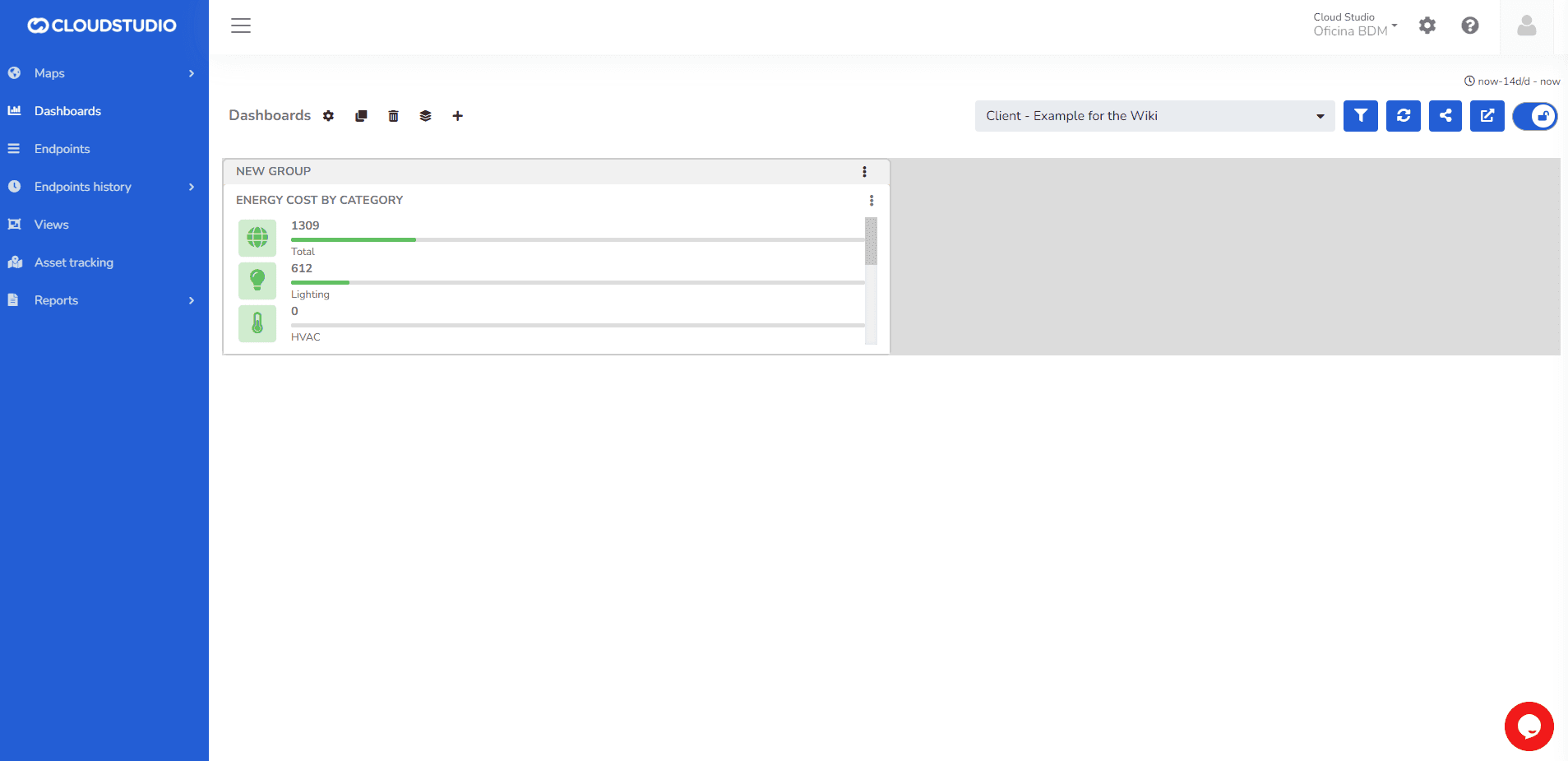The image size is (1568, 761).
Task: Collapse sidebar with hamburger menu
Action: pyautogui.click(x=241, y=26)
